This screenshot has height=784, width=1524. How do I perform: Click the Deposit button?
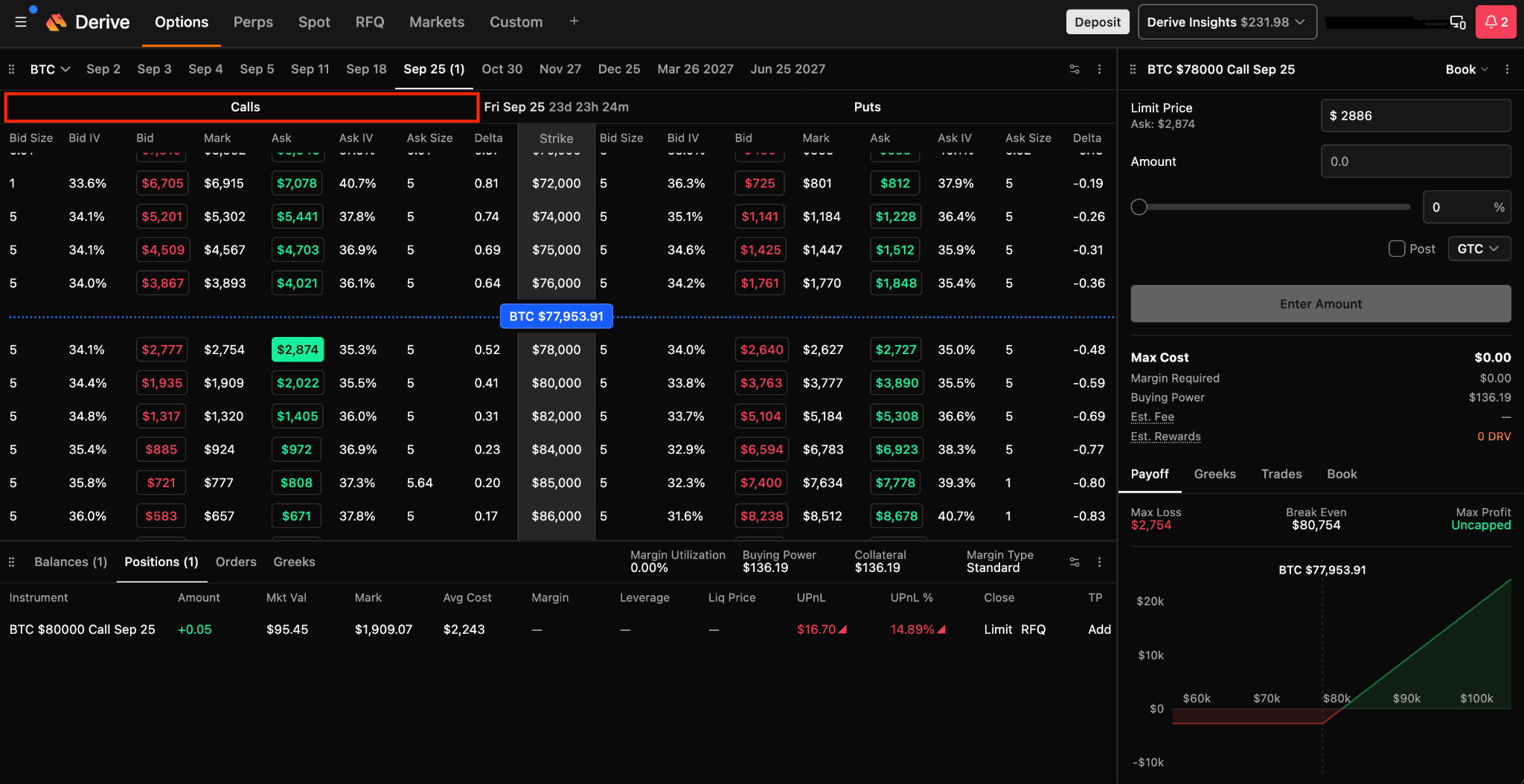tap(1098, 22)
